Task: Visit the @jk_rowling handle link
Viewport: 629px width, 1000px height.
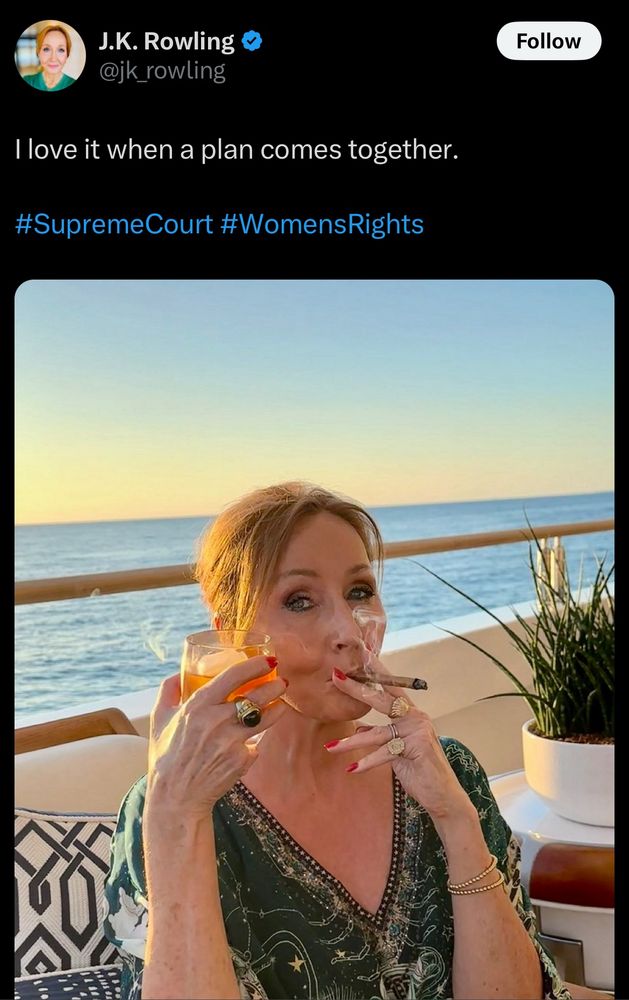Action: pos(161,71)
